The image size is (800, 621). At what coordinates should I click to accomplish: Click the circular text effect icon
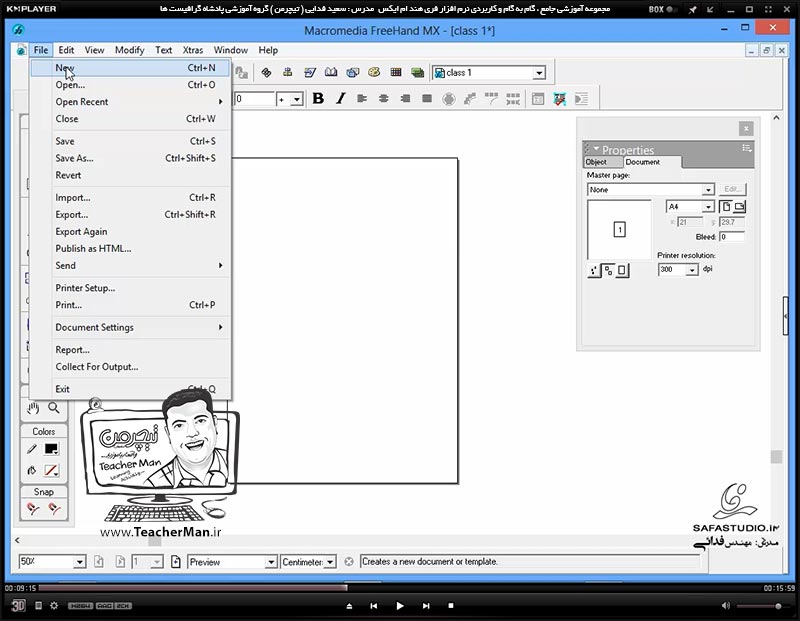click(448, 98)
